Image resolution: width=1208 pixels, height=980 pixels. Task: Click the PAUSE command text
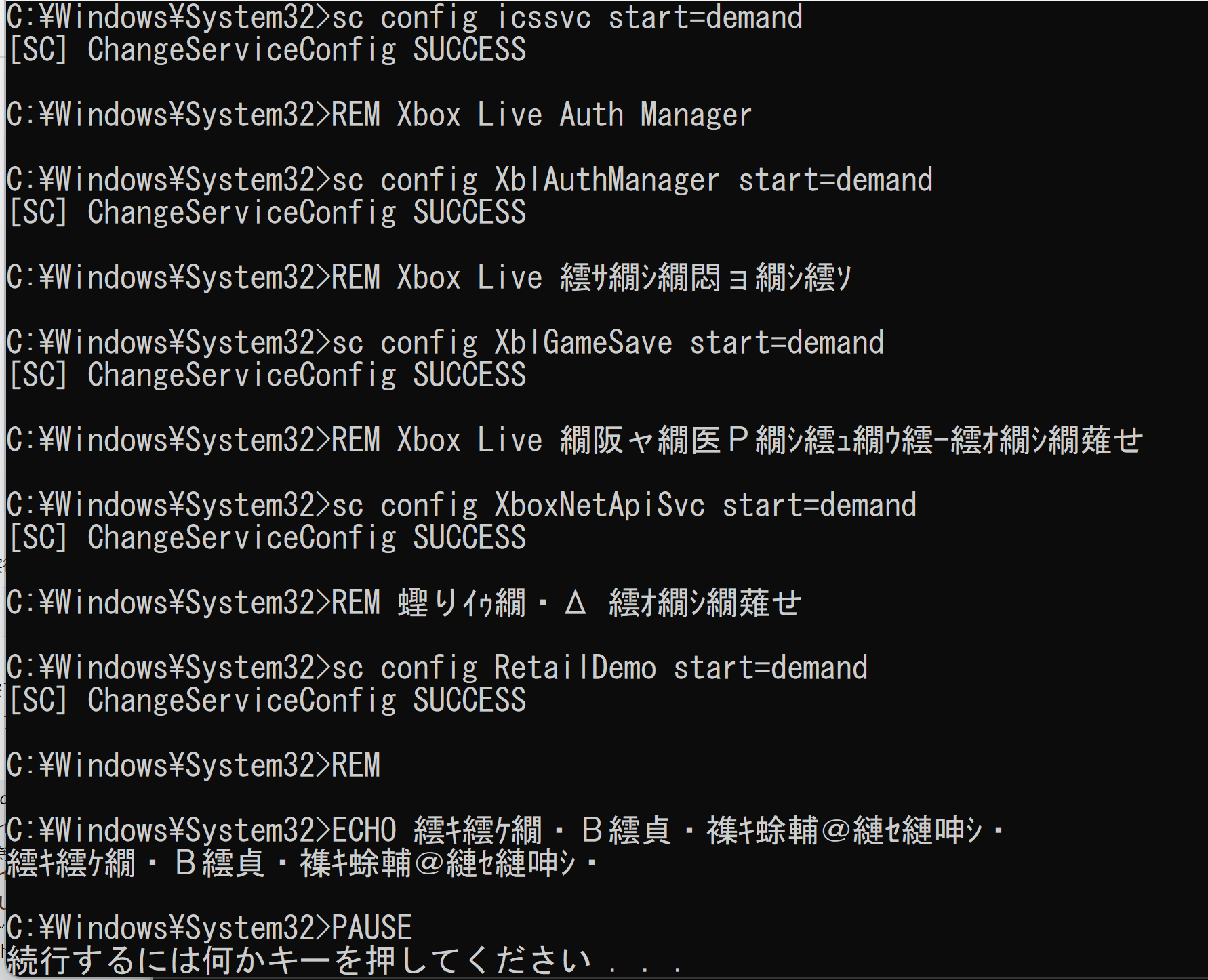(371, 927)
